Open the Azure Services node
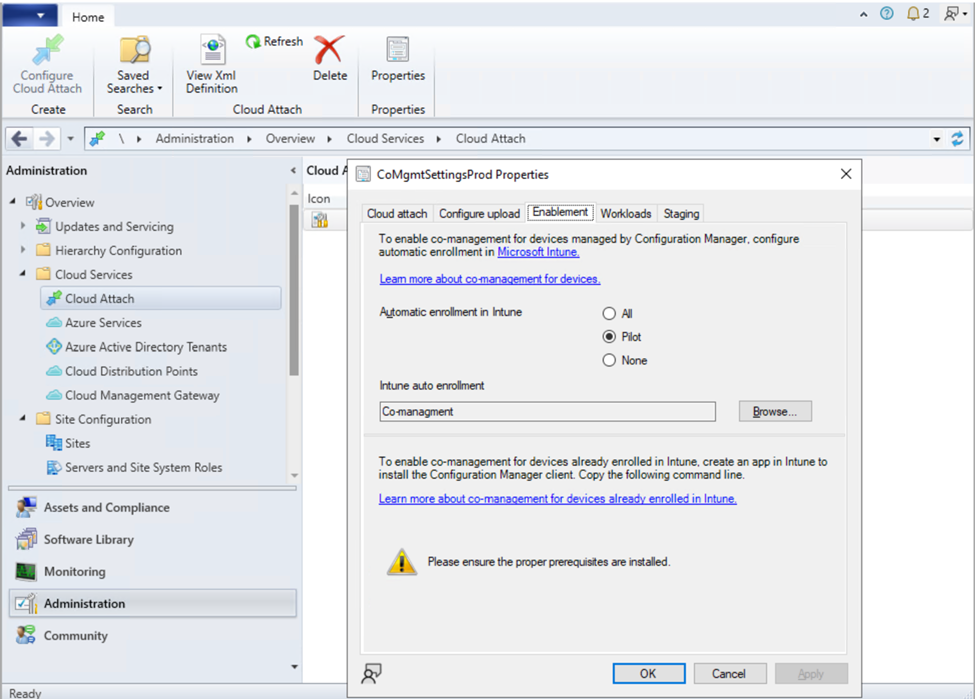975x699 pixels. 103,323
